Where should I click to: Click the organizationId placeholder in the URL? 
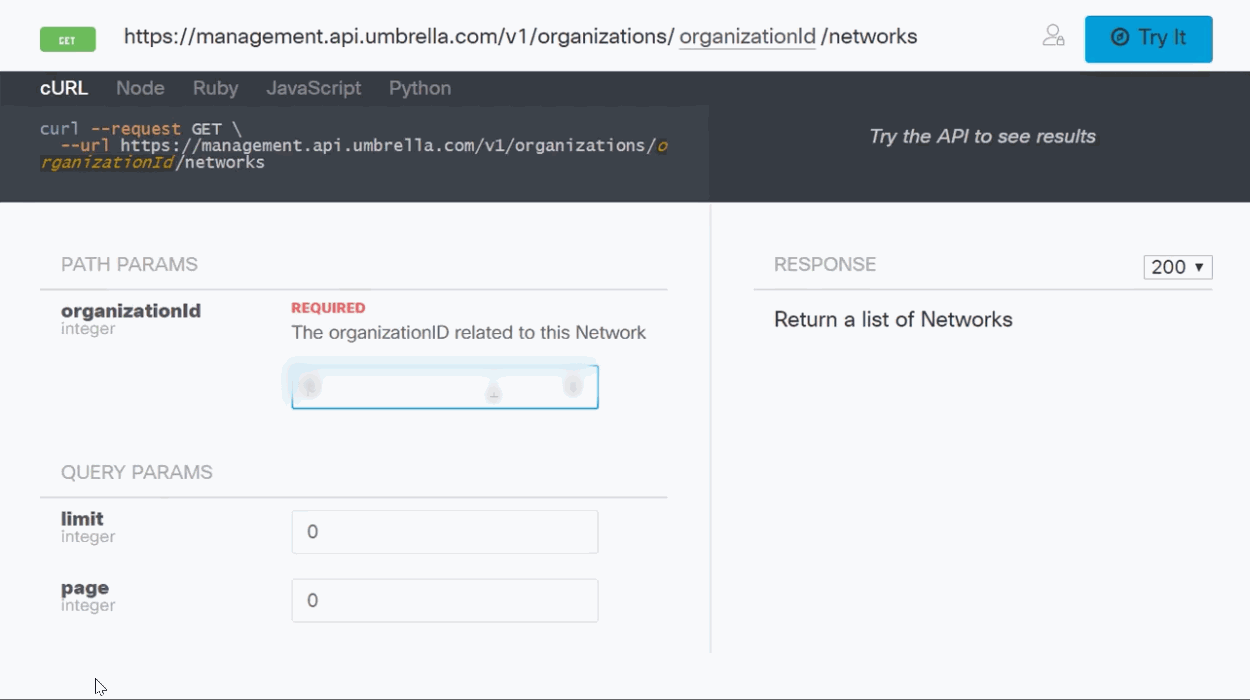click(747, 37)
